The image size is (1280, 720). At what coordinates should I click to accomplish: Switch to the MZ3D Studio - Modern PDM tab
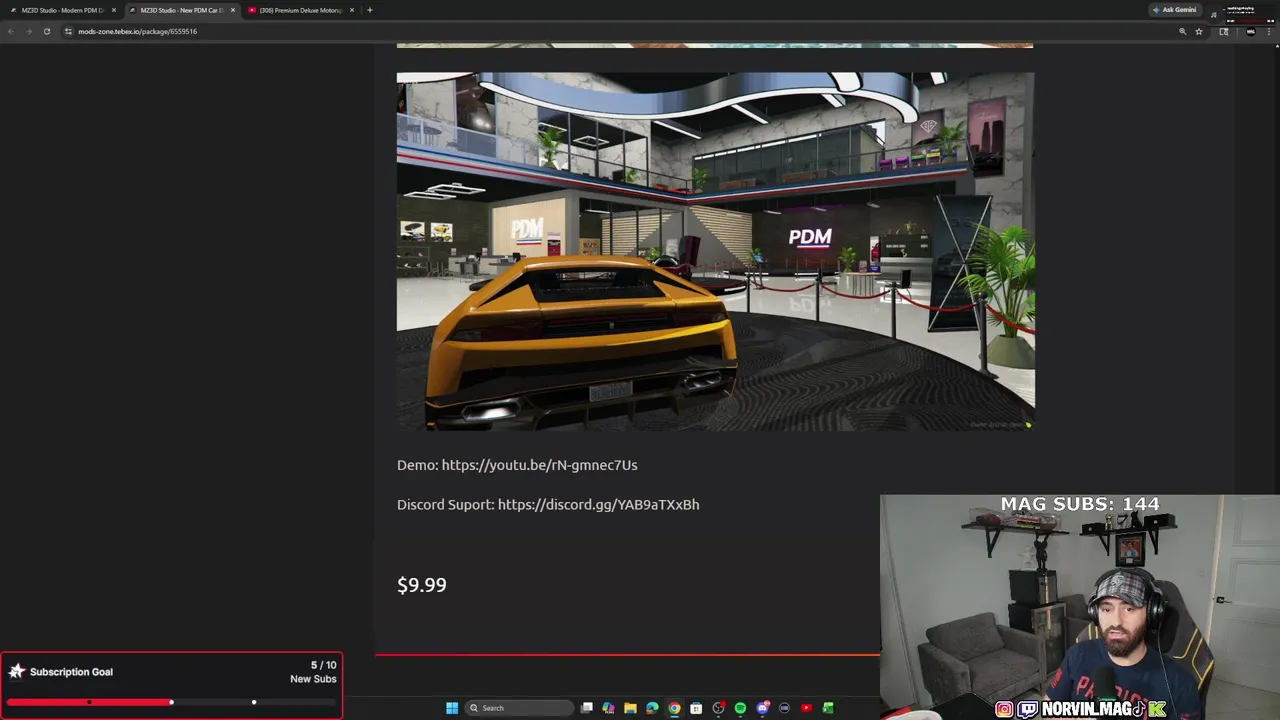[x=62, y=10]
